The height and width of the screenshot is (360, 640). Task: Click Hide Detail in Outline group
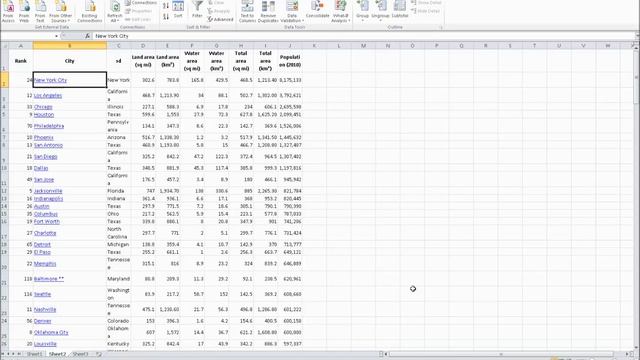click(x=425, y=11)
